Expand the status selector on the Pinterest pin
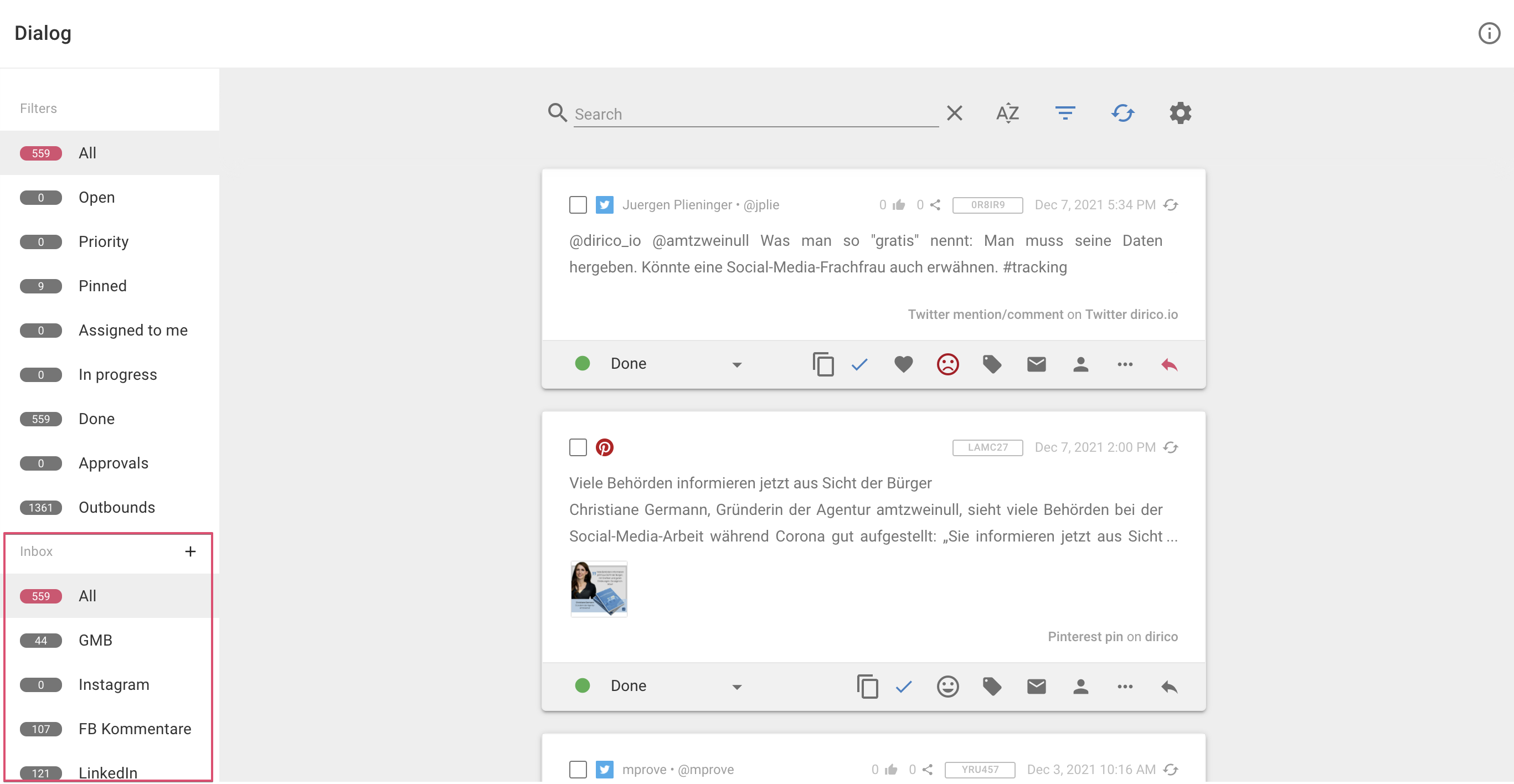 coord(738,686)
